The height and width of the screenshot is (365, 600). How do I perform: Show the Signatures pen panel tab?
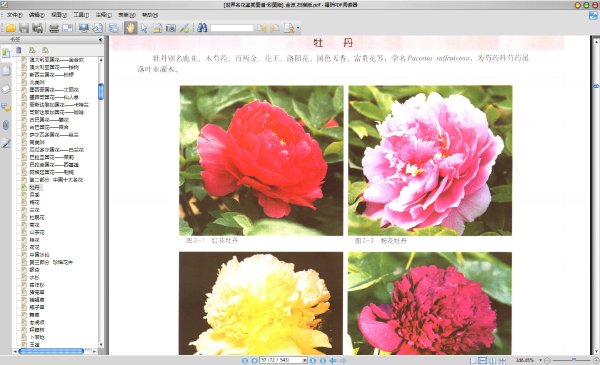[6, 143]
